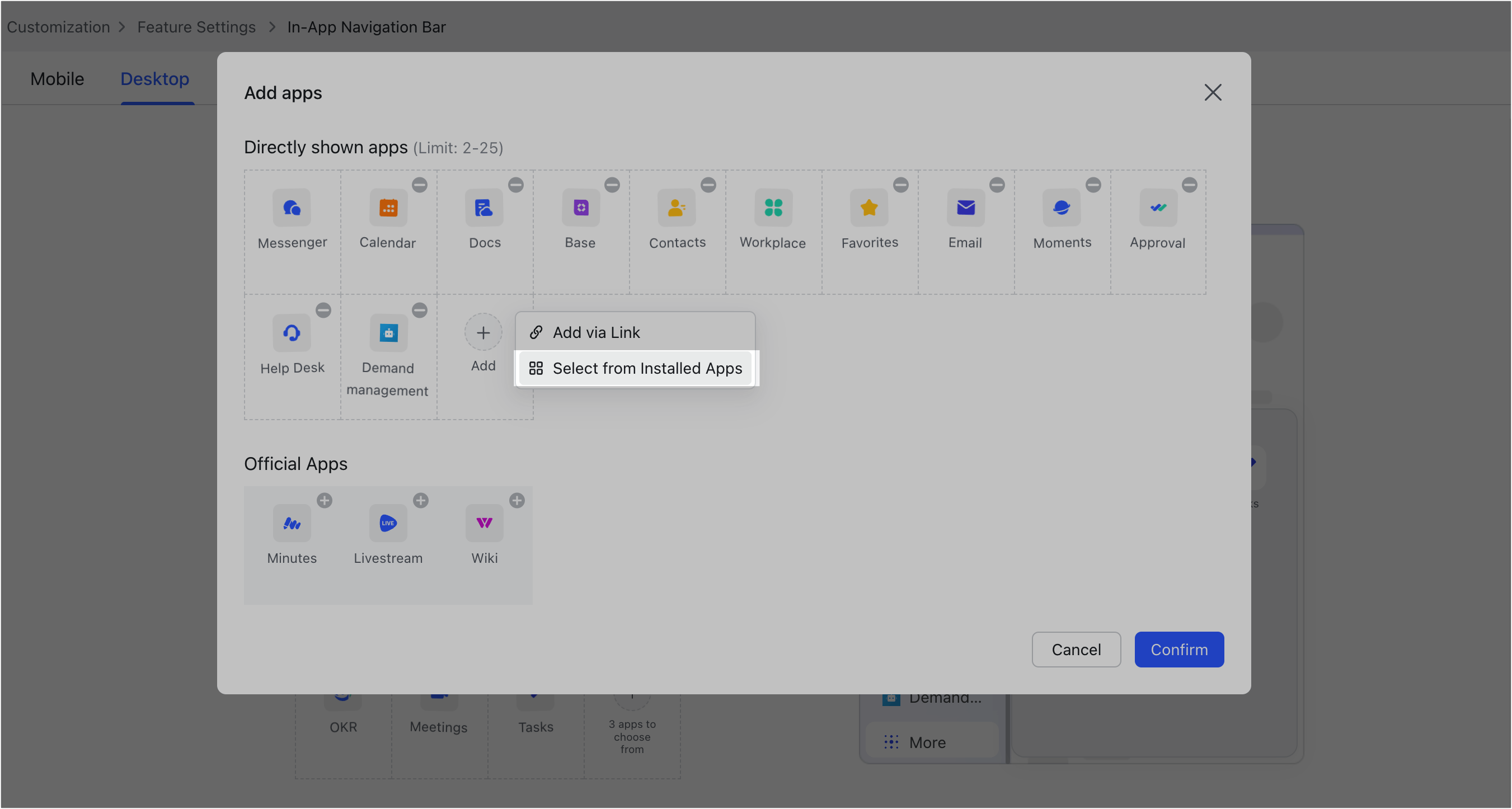Image resolution: width=1512 pixels, height=809 pixels.
Task: Click the Messenger app icon
Action: click(x=292, y=207)
